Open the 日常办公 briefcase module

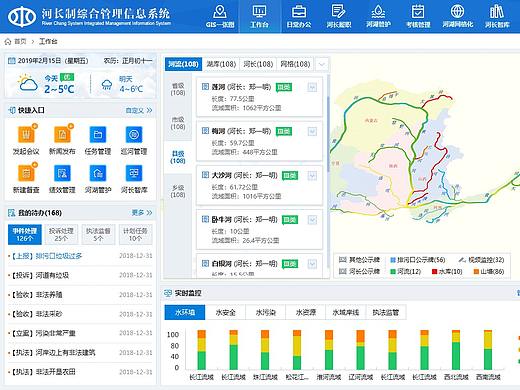pyautogui.click(x=299, y=16)
